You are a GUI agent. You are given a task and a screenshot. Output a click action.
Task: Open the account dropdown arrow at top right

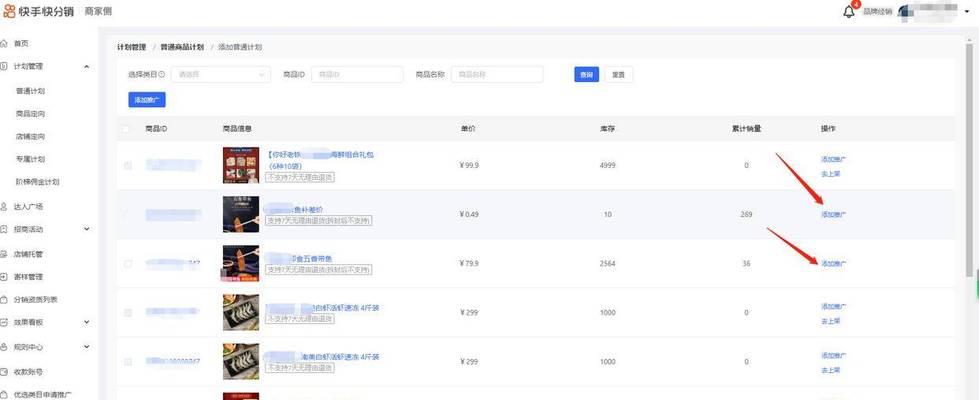(967, 12)
